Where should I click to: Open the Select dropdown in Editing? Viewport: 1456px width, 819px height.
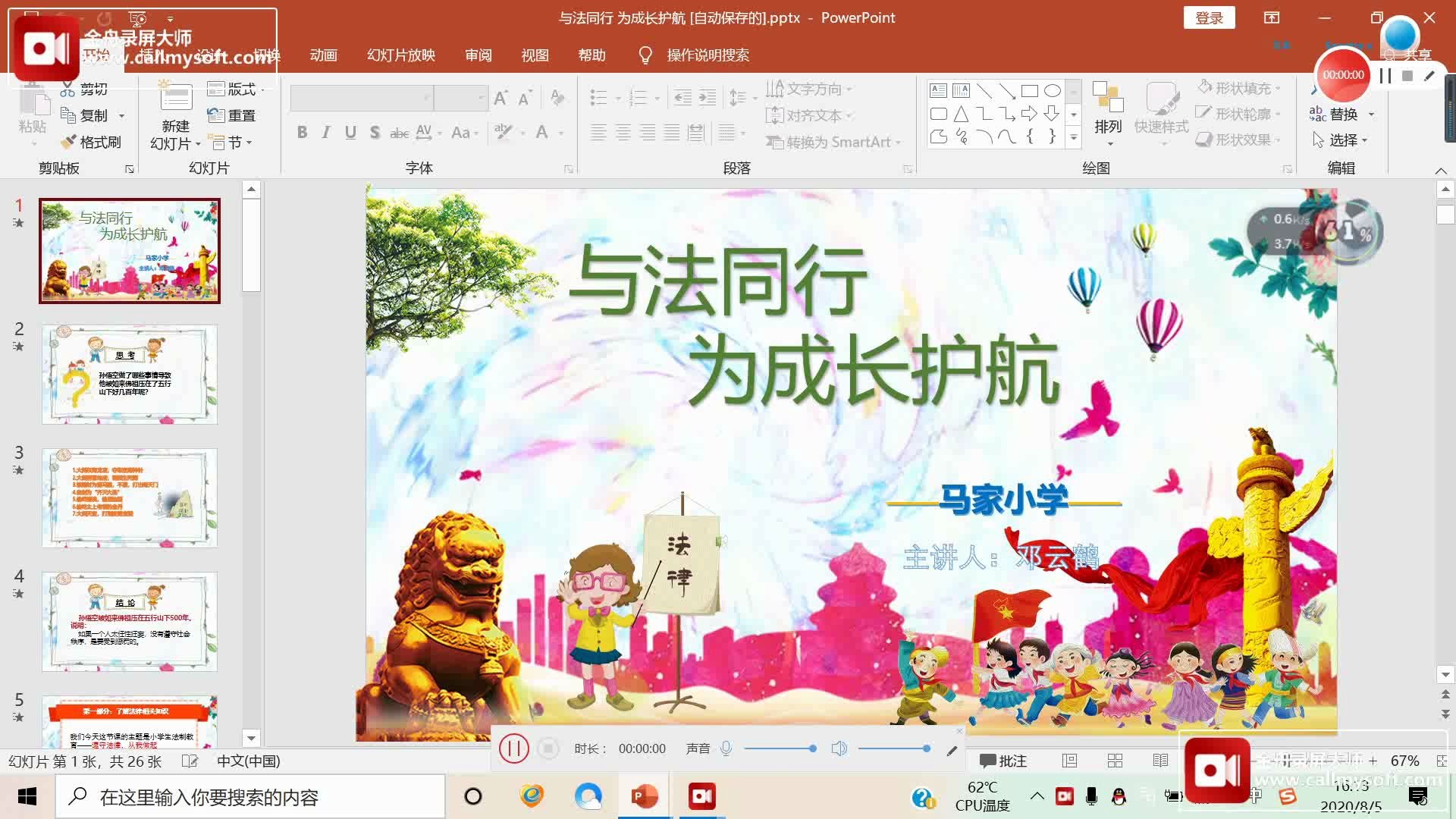[x=1340, y=140]
